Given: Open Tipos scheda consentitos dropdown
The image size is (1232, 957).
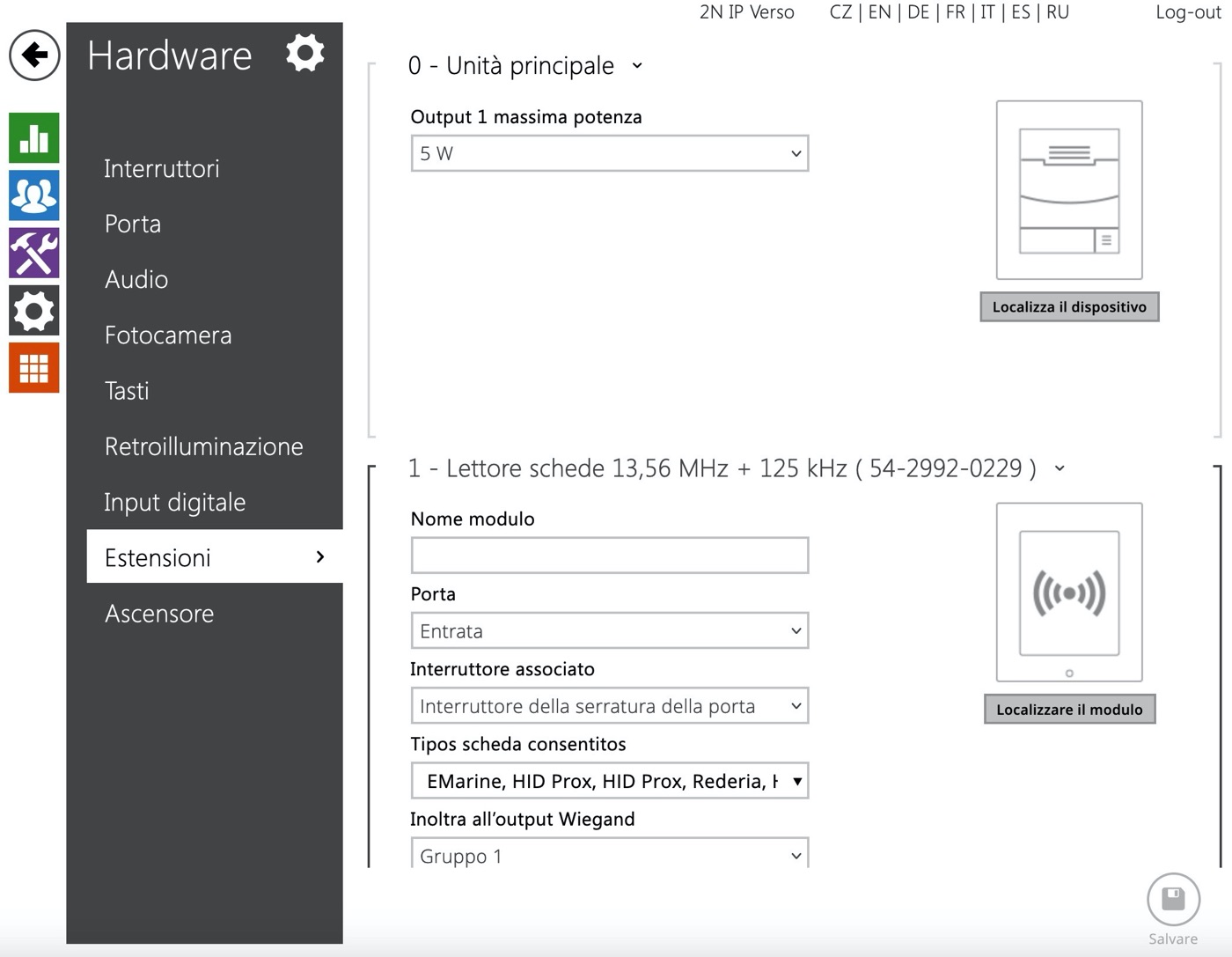Looking at the screenshot, I should coord(610,781).
